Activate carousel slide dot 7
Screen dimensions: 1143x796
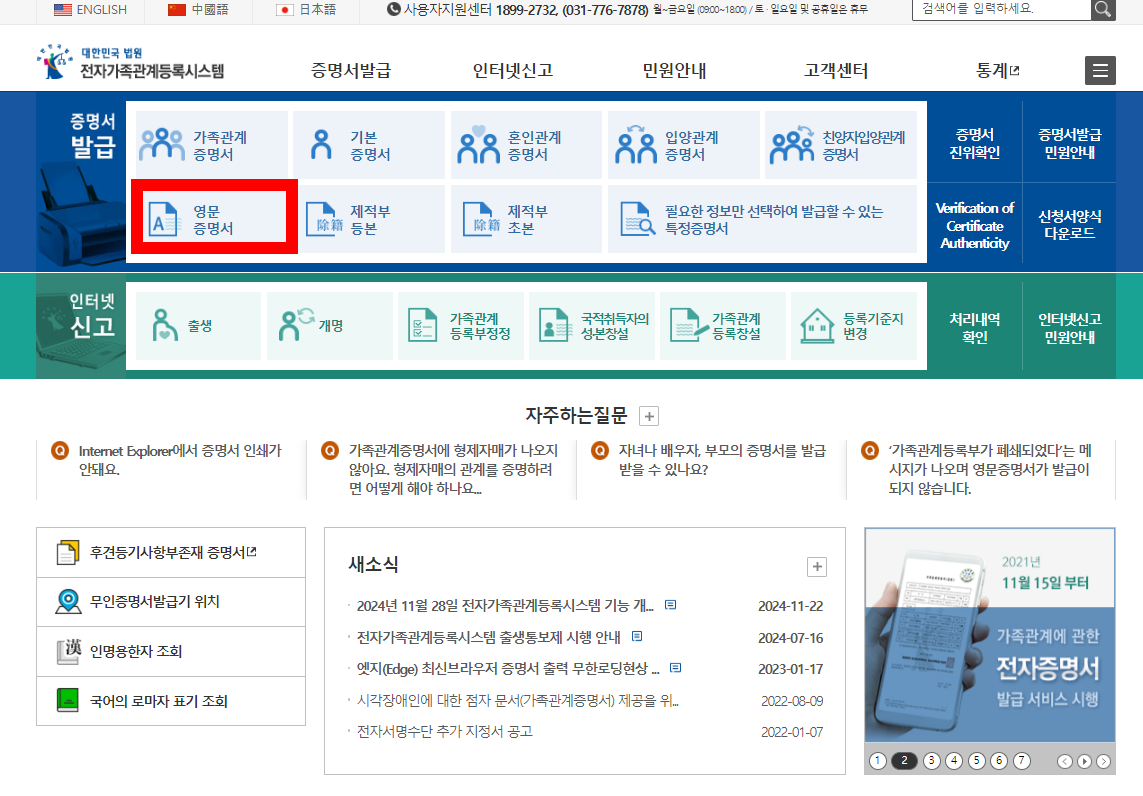[1021, 761]
